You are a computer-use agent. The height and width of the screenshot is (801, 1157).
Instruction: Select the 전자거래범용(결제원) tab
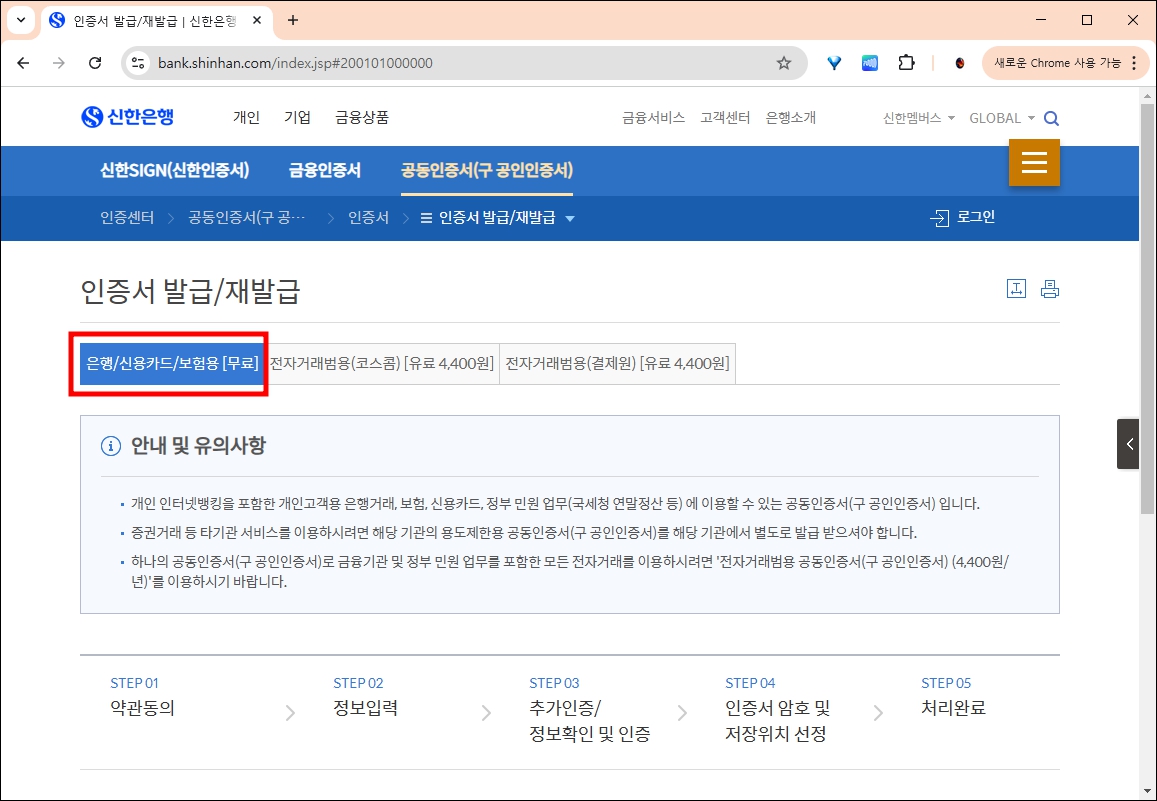coord(616,363)
